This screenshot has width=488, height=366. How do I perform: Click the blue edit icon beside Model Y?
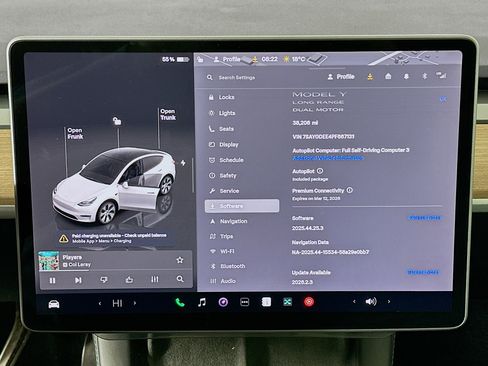[443, 99]
